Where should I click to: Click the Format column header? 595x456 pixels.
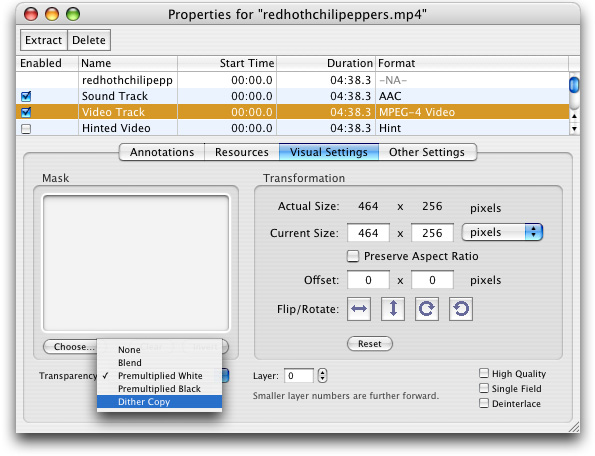point(472,63)
